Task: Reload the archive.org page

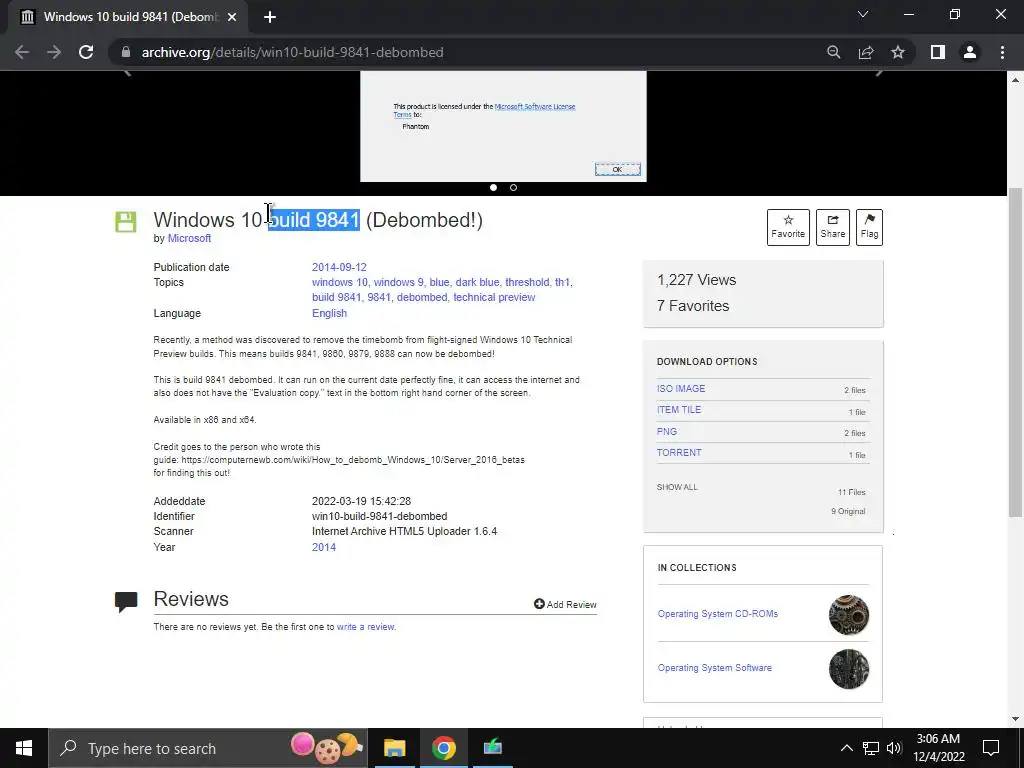Action: pos(86,52)
